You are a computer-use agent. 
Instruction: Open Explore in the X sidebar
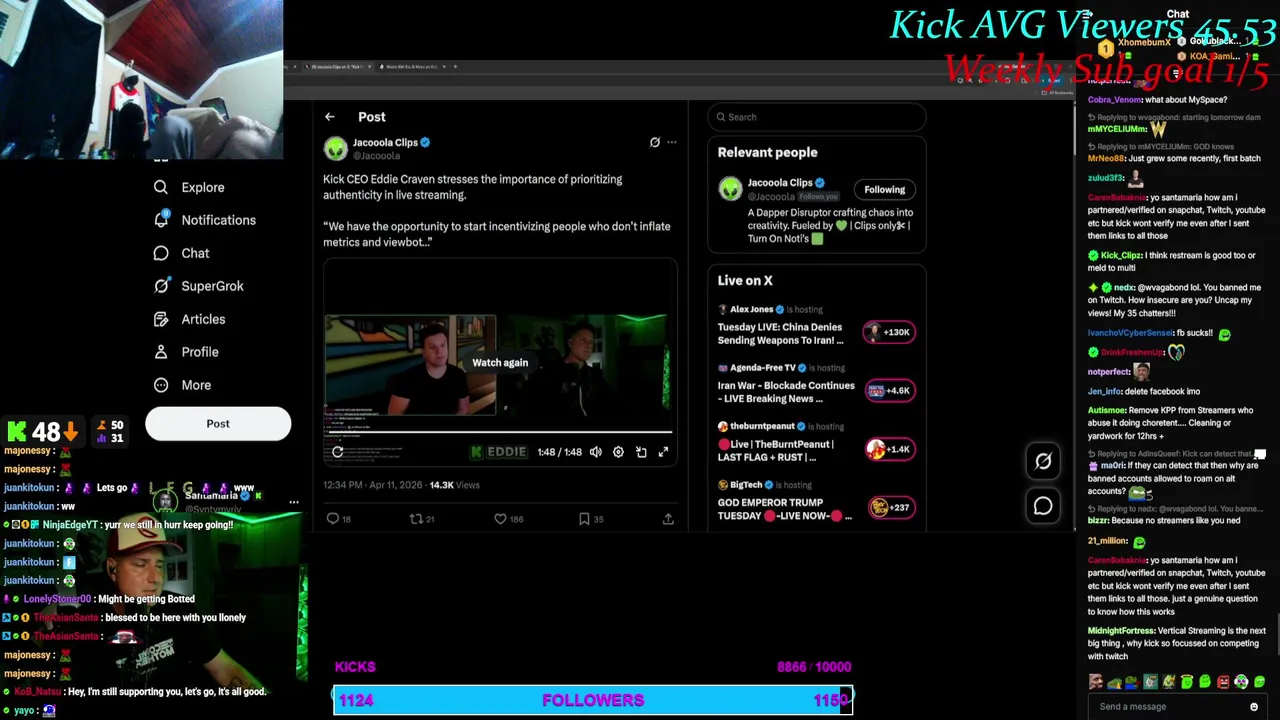[203, 187]
